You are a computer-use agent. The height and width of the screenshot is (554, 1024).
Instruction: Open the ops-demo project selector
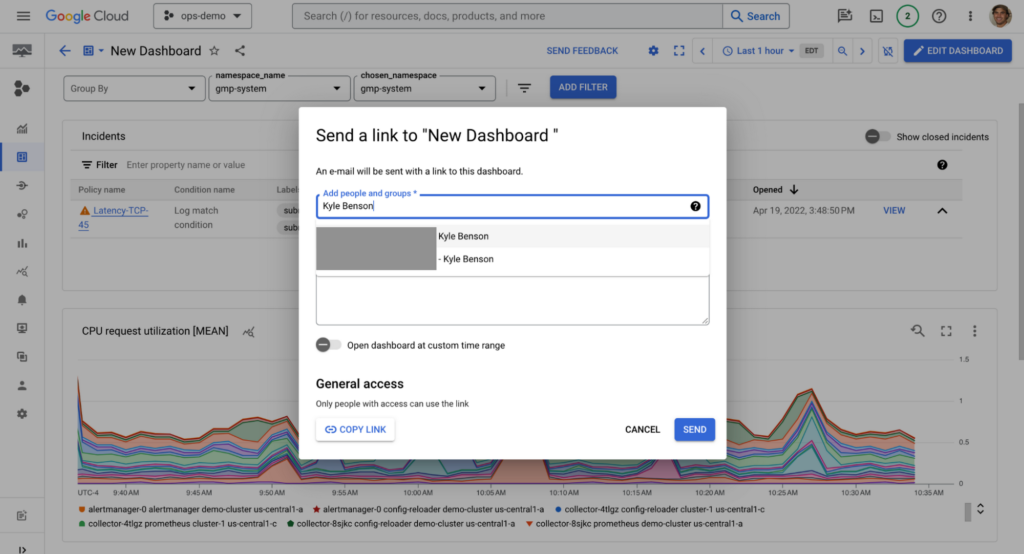202,16
